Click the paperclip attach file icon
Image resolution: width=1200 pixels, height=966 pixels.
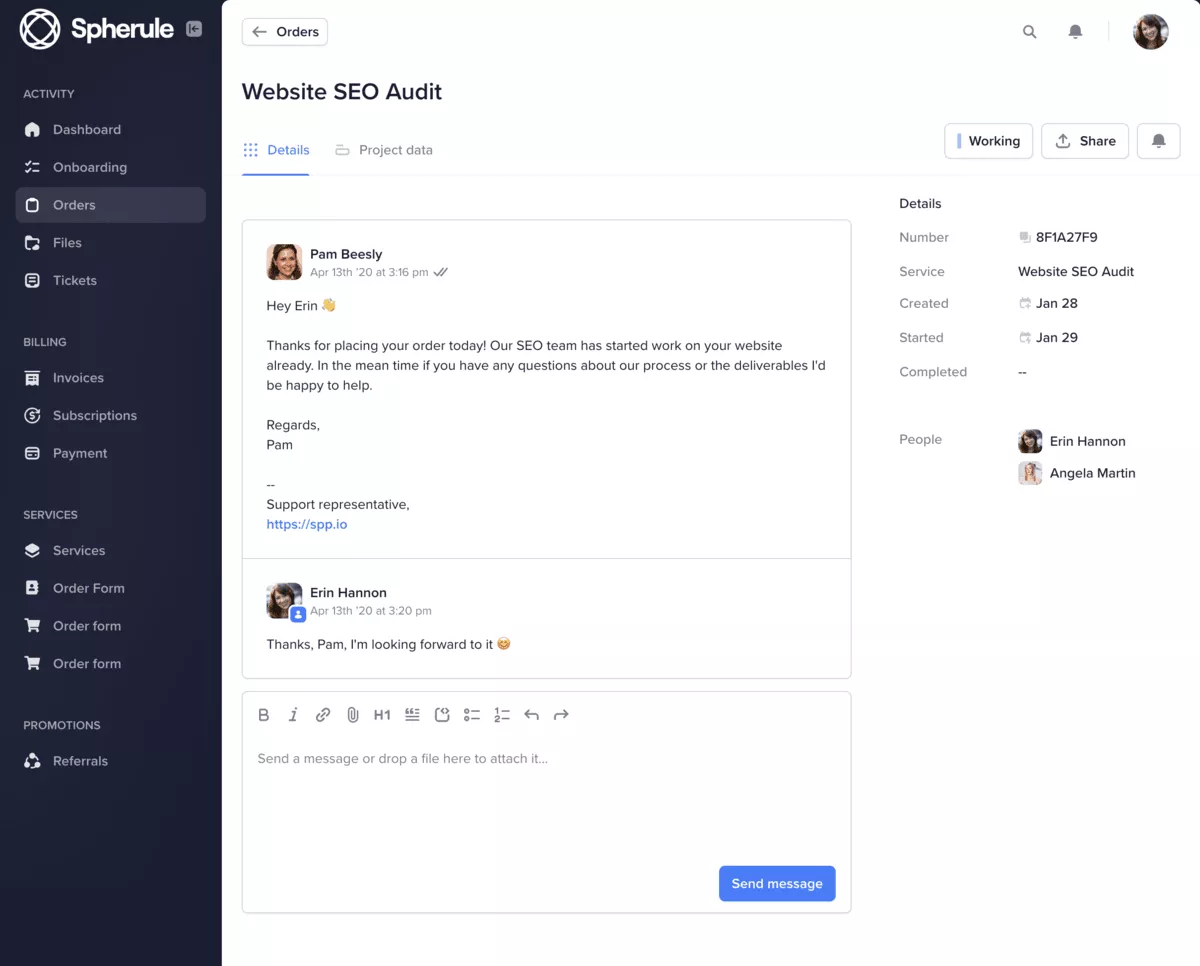[353, 715]
